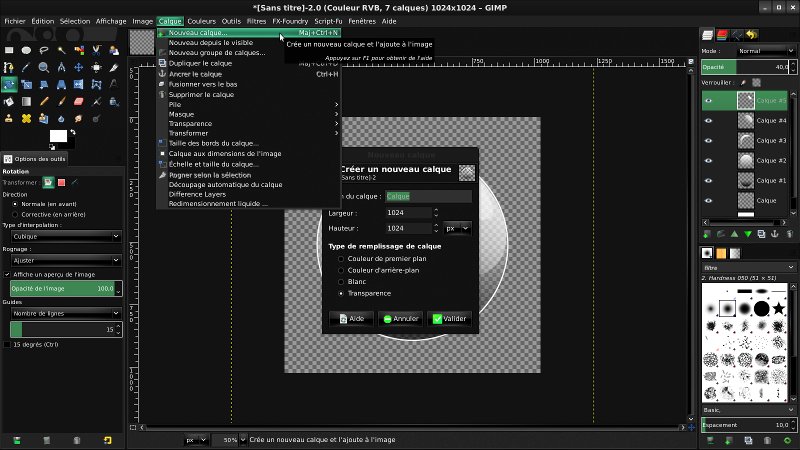Screen dimensions: 800x450
Task: Hide the Calque #3 layer eye
Action: point(708,140)
